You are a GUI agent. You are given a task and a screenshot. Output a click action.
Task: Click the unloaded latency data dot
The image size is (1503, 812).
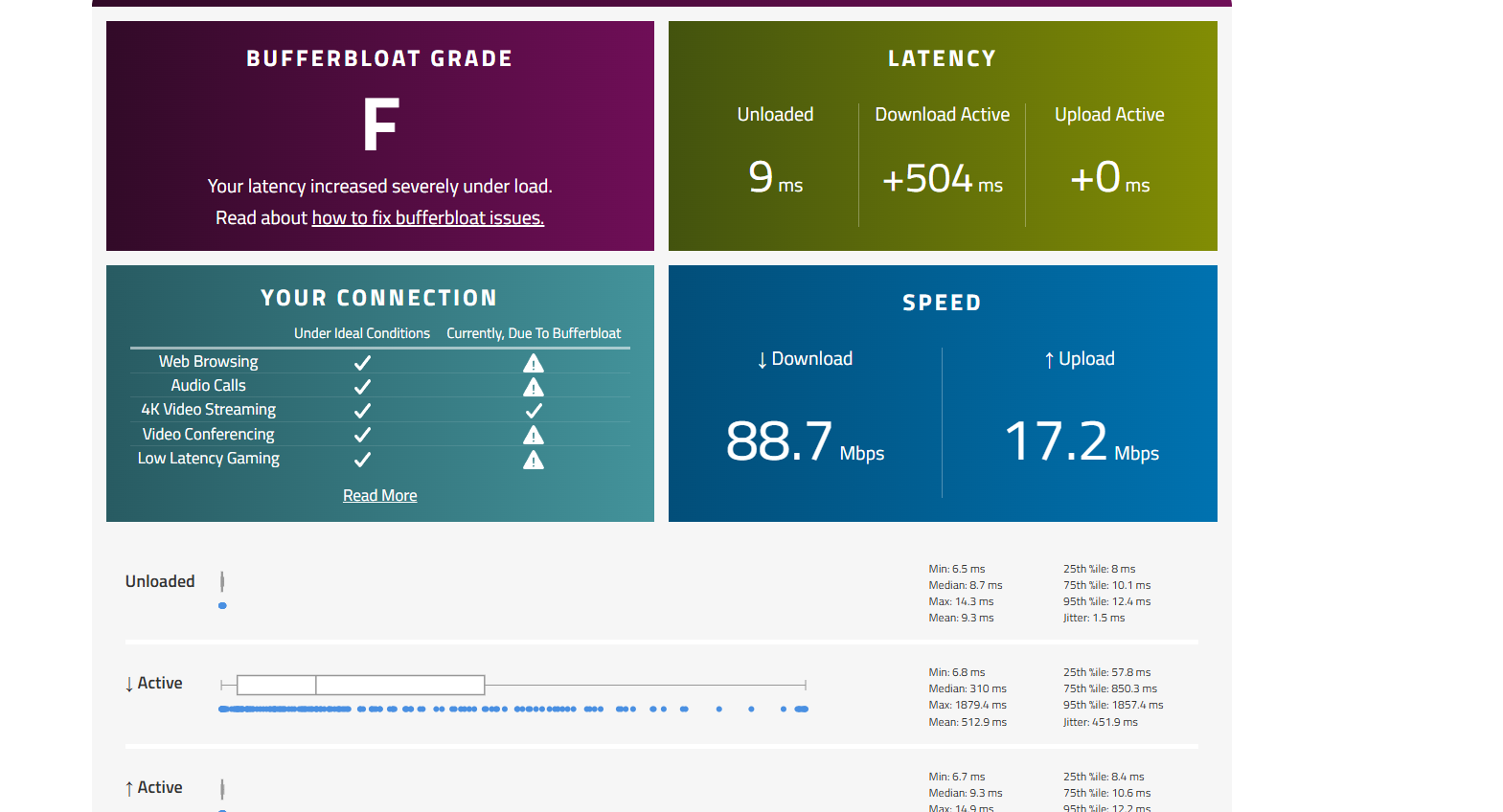[222, 605]
